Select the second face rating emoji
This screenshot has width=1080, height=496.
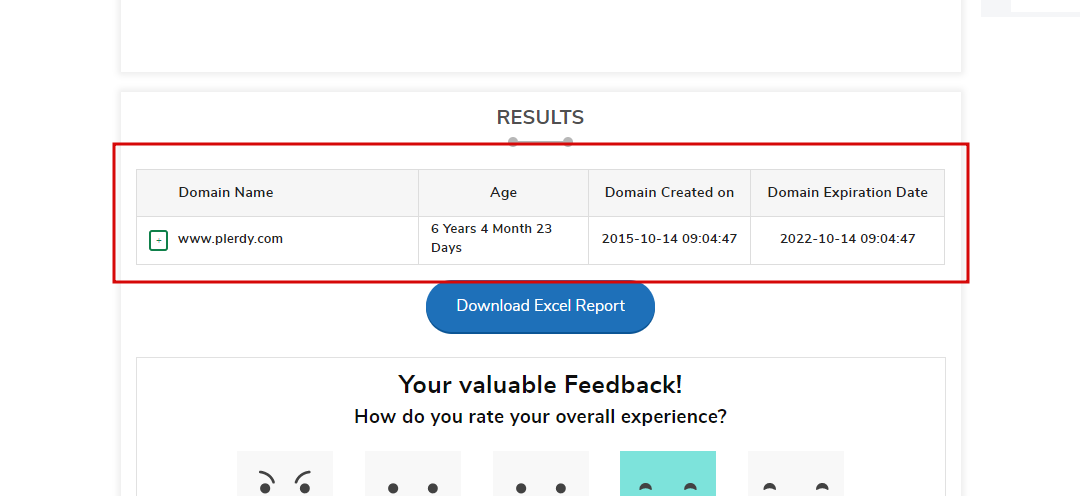pos(413,474)
